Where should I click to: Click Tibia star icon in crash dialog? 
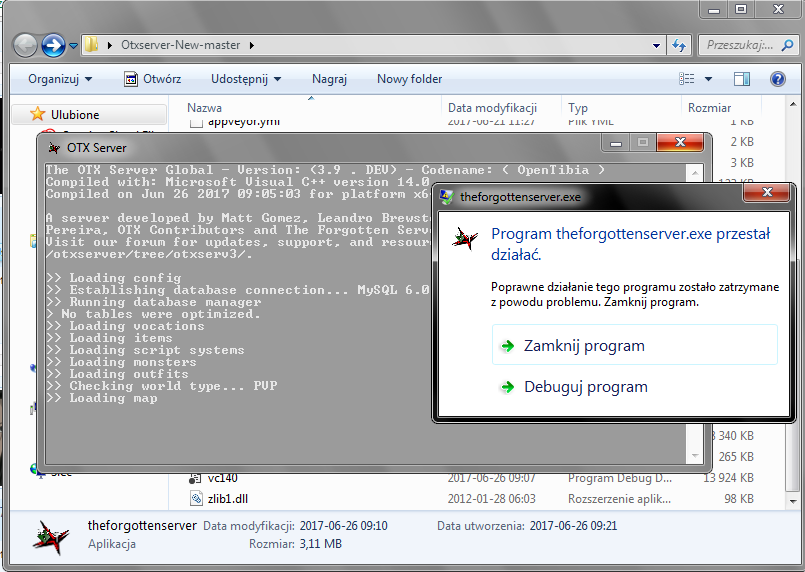tap(465, 238)
